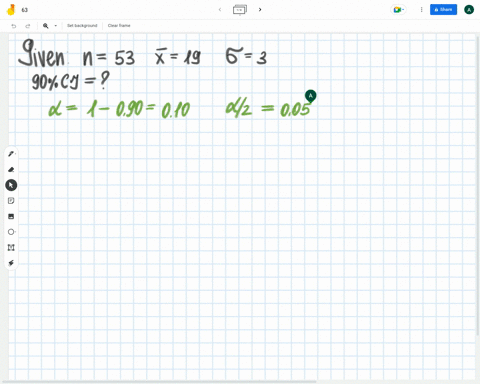Viewport: 480px width, 384px height.
Task: Click the blue Share button
Action: click(x=443, y=10)
